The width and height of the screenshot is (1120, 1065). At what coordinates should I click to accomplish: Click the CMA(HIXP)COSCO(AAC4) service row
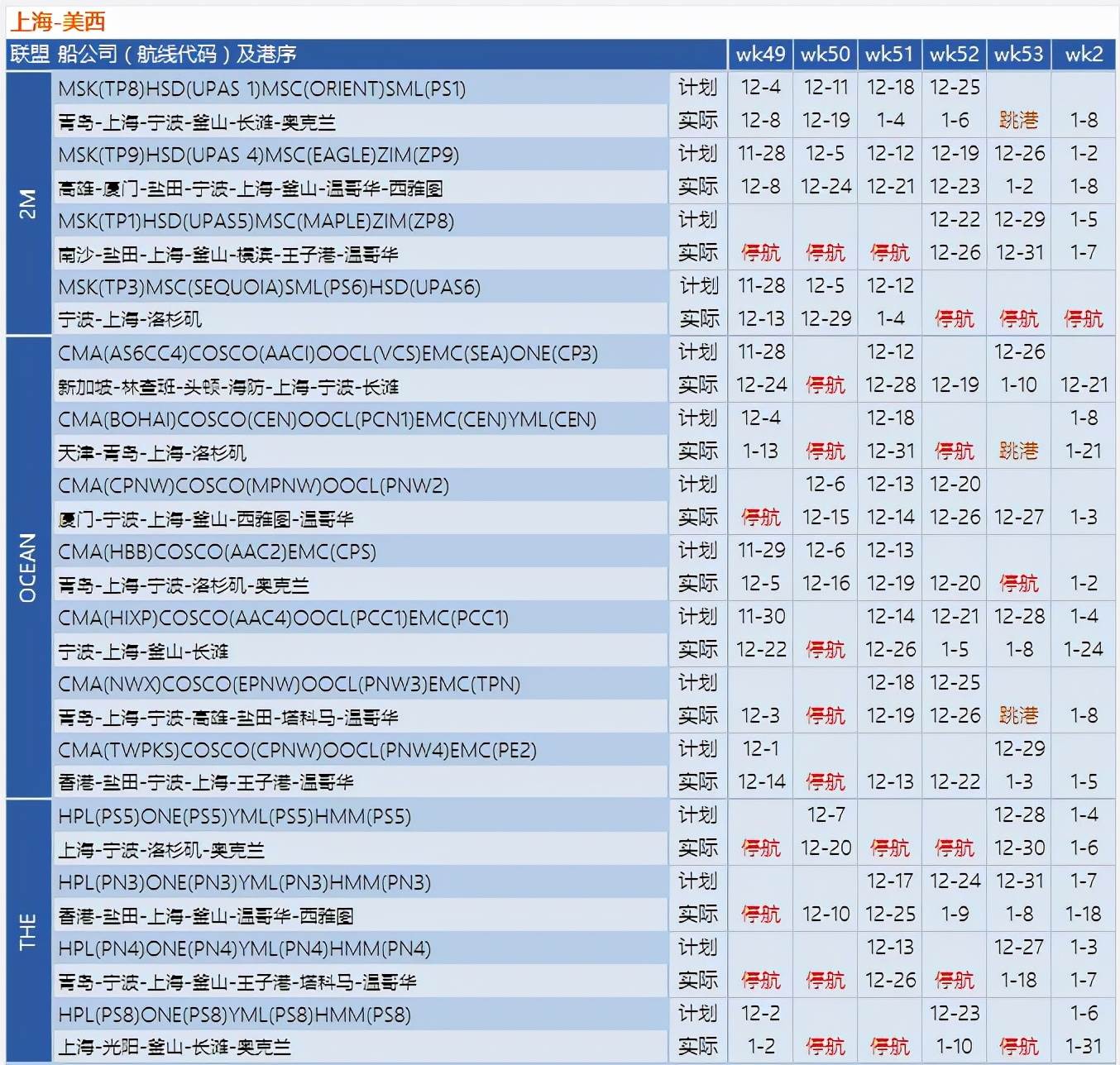point(361,617)
